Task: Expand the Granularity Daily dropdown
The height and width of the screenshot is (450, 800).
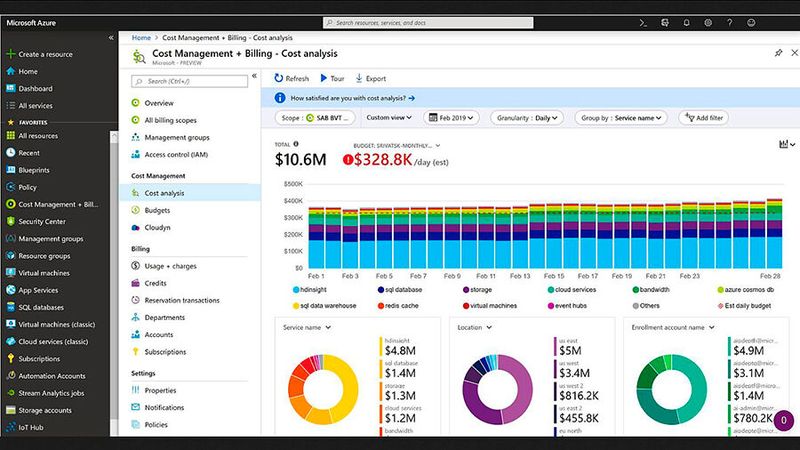Action: (x=527, y=117)
